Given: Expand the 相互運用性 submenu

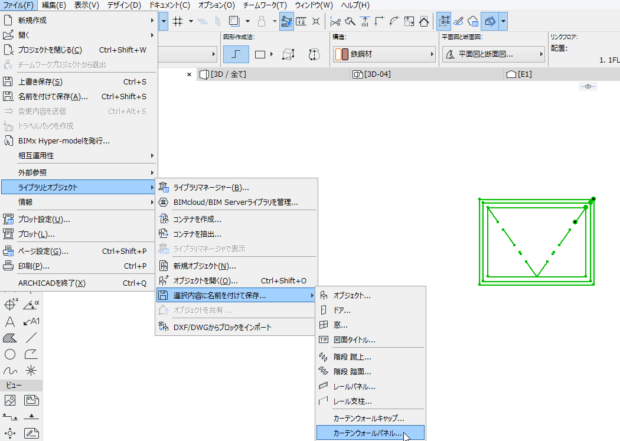Looking at the screenshot, I should [79, 155].
